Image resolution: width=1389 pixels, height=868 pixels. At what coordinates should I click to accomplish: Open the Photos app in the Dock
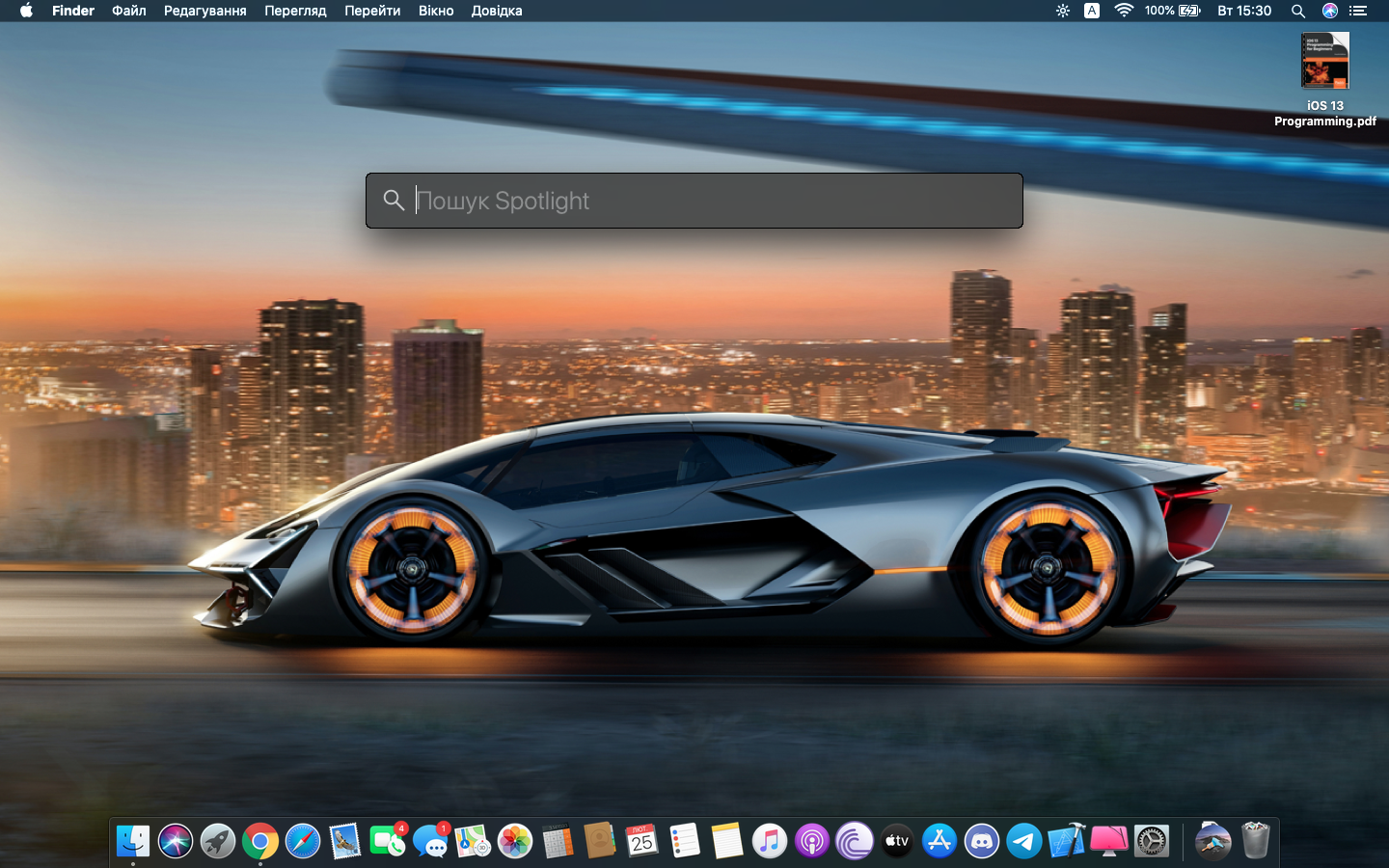click(515, 841)
